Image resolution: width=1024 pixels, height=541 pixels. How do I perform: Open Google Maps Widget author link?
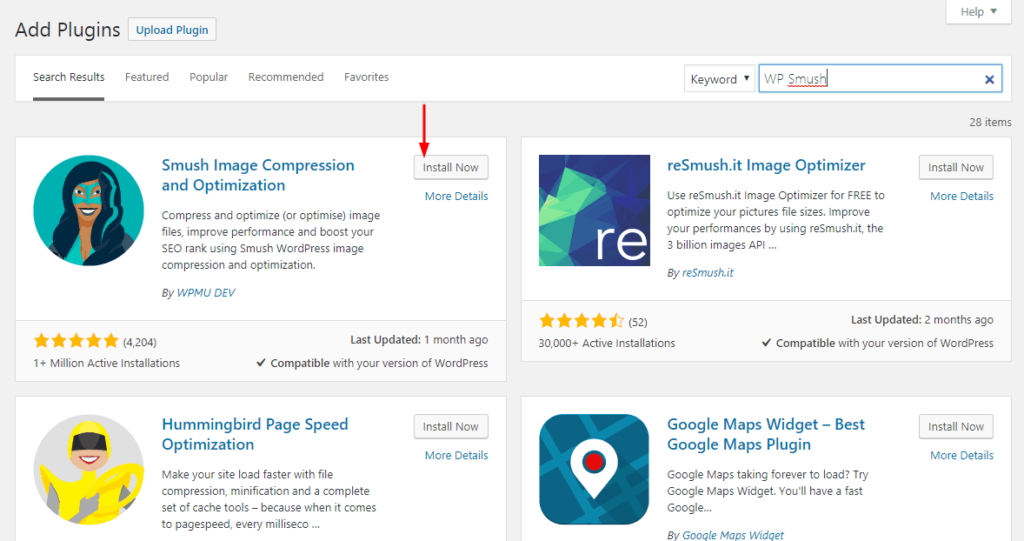[733, 535]
